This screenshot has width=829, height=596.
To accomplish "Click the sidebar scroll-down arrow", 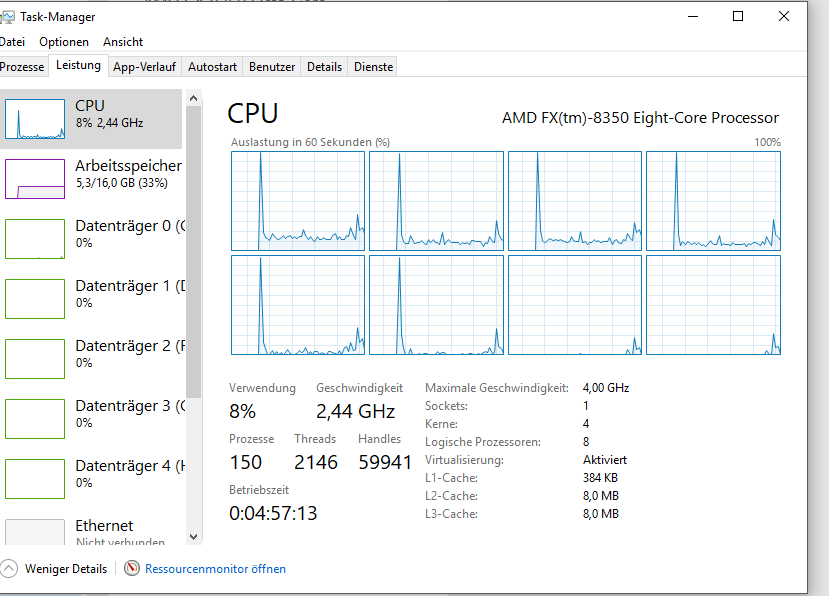I will click(193, 537).
